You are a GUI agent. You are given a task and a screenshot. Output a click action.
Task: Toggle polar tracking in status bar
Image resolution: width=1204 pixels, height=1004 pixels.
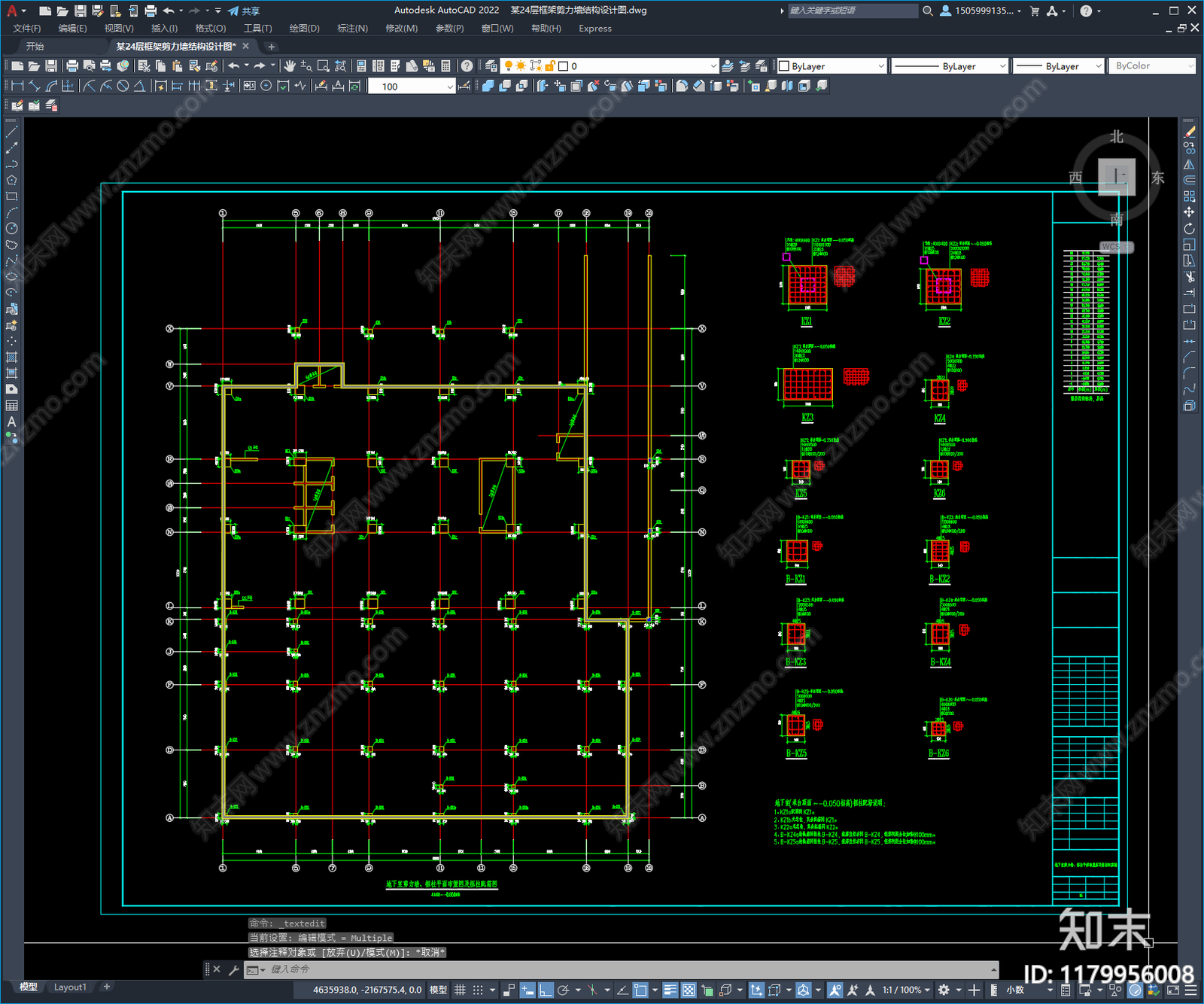click(563, 990)
